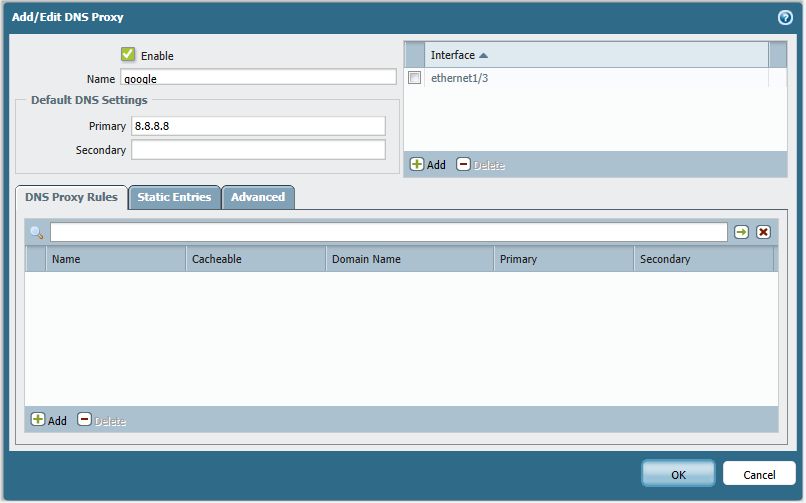
Task: Click the empty Secondary DNS field
Action: [258, 150]
